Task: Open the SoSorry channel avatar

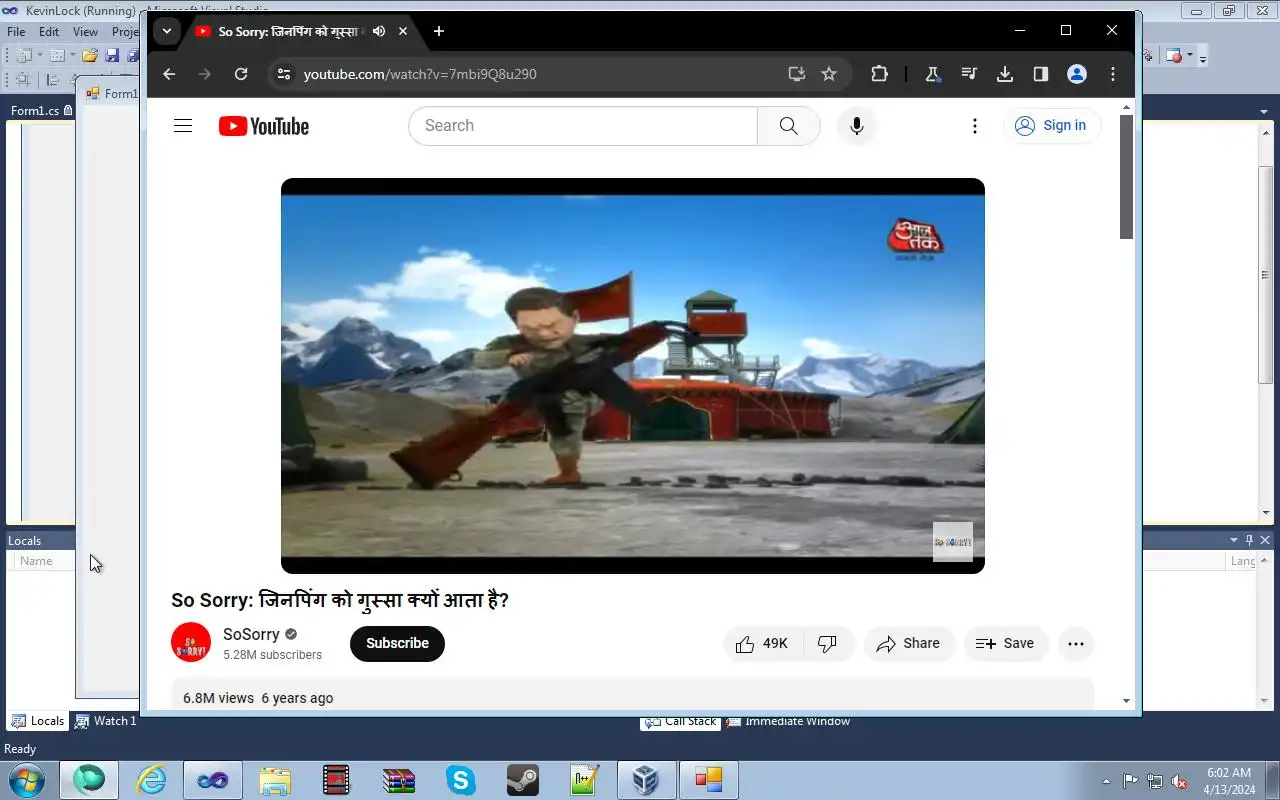Action: click(x=191, y=643)
